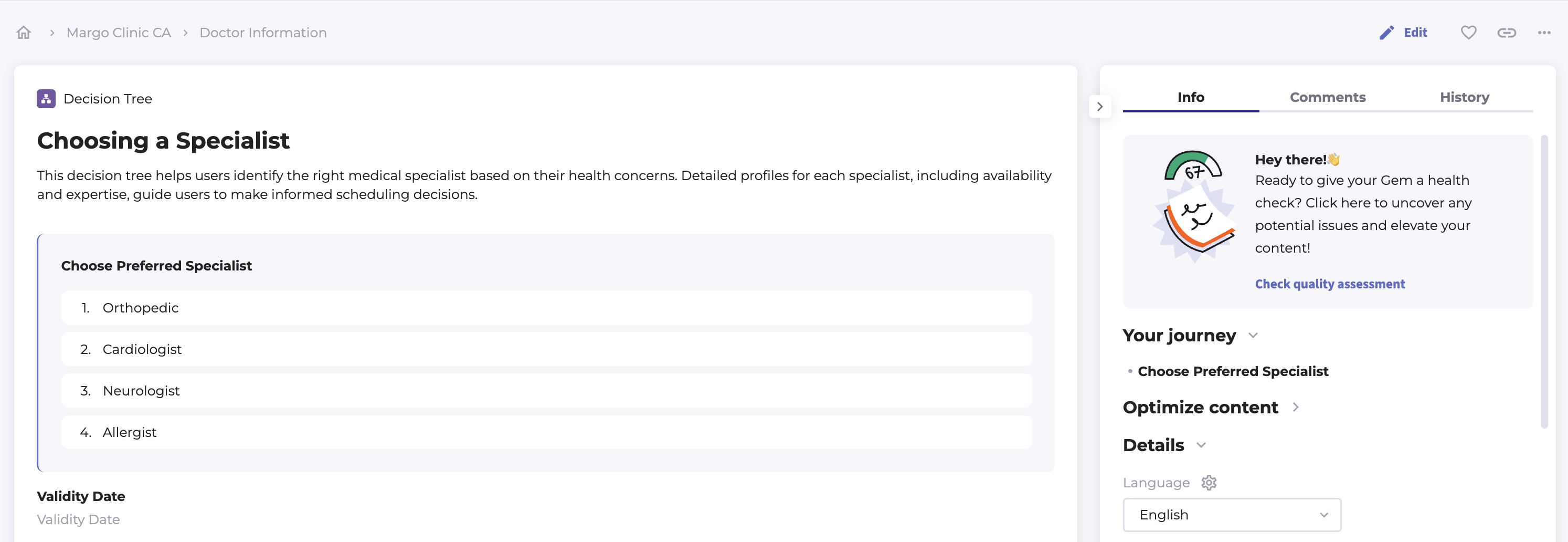
Task: Expand the Optimize content section
Action: 1296,408
